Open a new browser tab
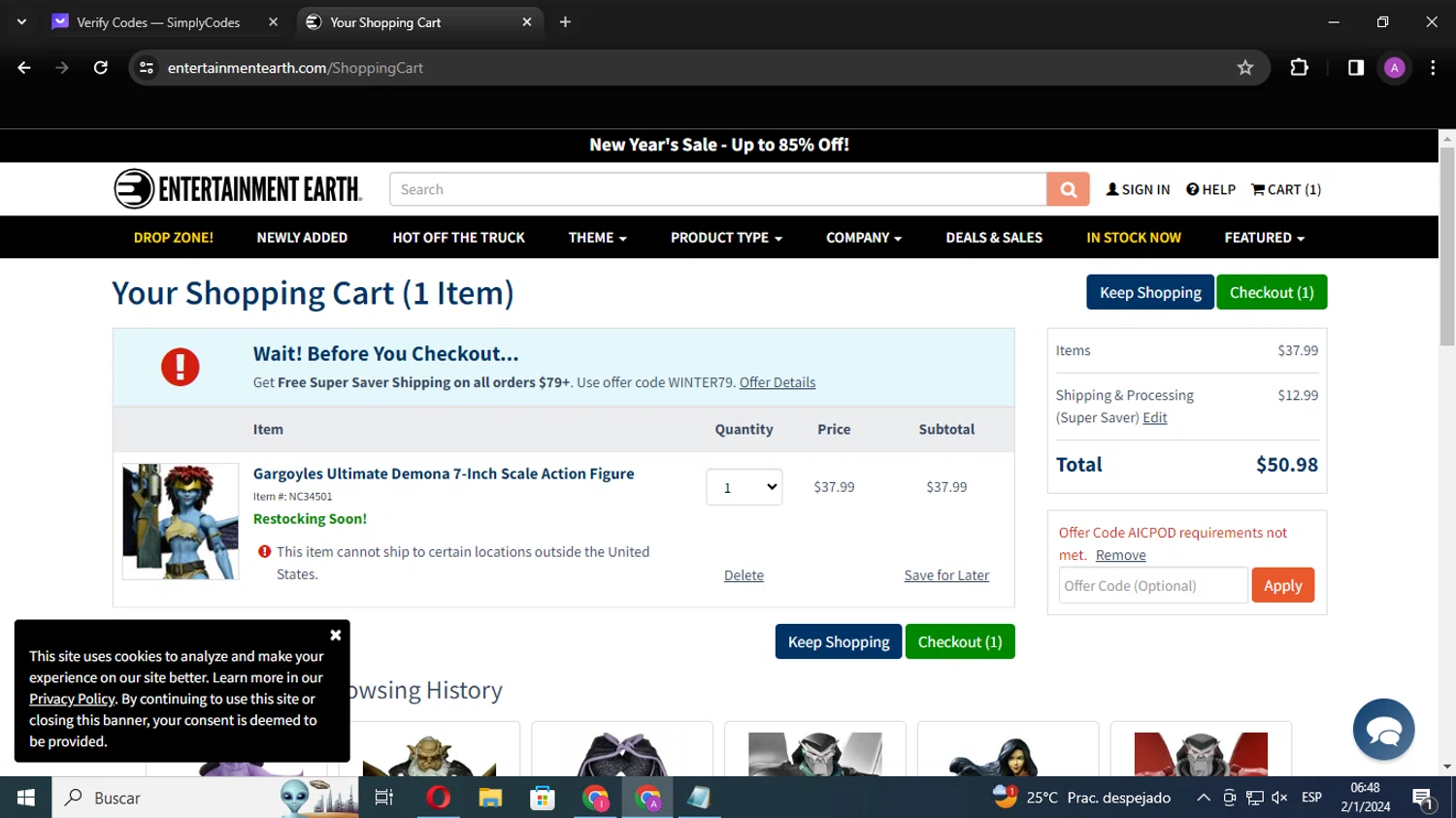This screenshot has width=1456, height=818. [x=565, y=22]
